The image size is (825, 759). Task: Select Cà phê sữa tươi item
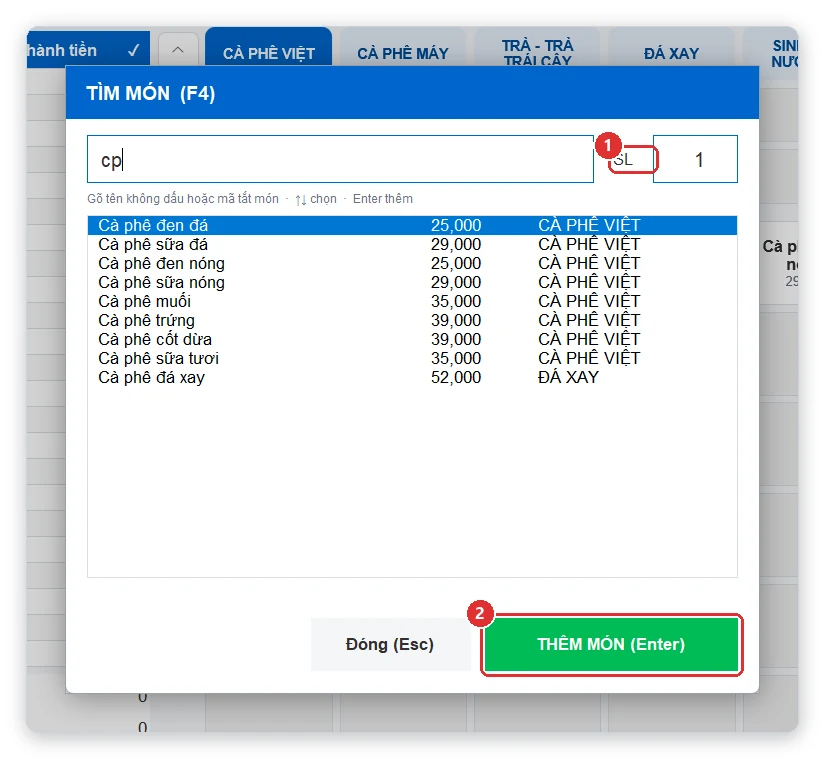pos(412,358)
